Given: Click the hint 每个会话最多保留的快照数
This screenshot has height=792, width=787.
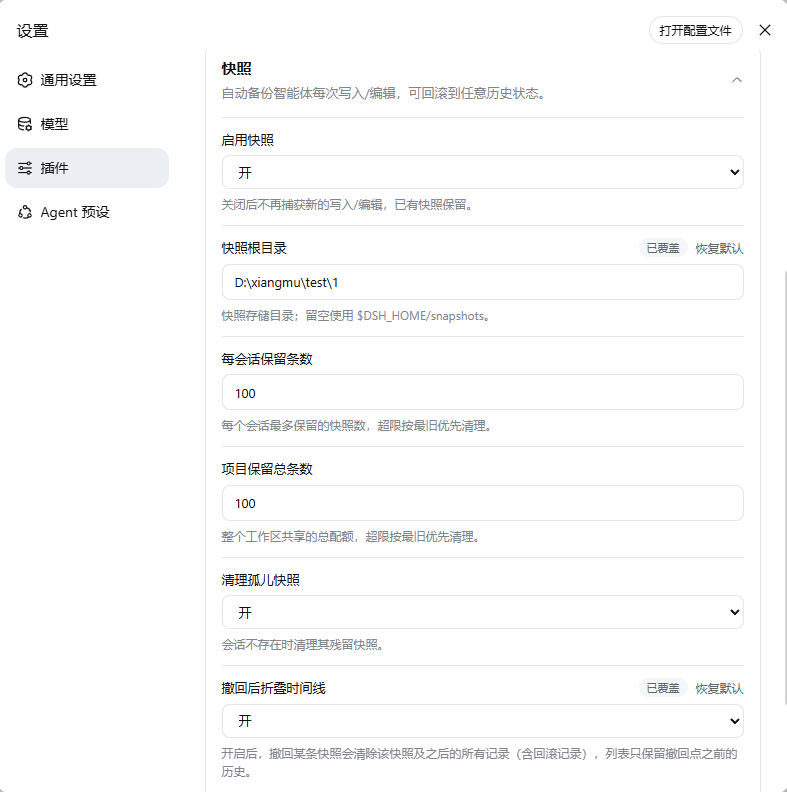Looking at the screenshot, I should tap(357, 426).
